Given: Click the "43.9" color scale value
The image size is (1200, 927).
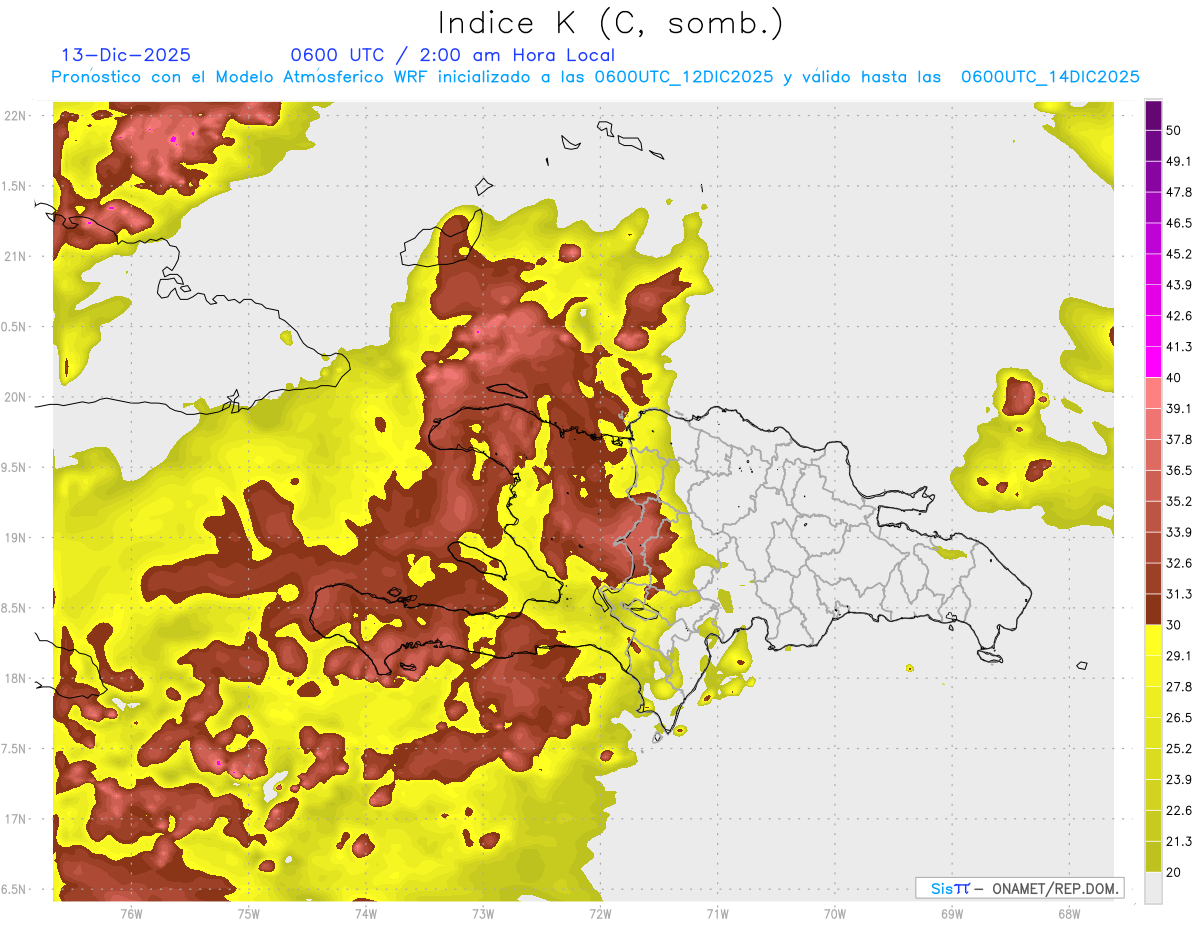Looking at the screenshot, I should 1179,285.
